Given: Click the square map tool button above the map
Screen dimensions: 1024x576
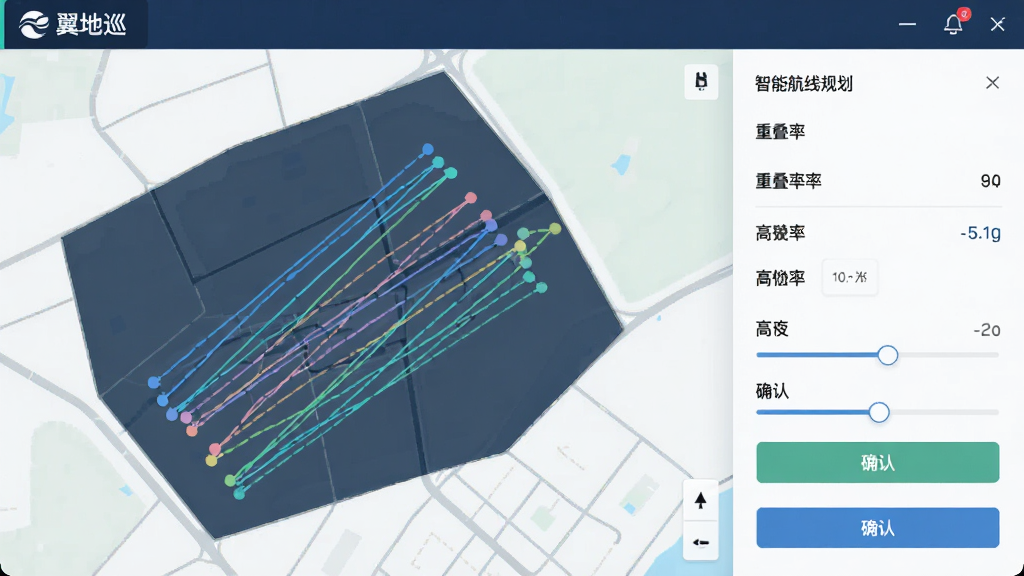Looking at the screenshot, I should coord(701,82).
